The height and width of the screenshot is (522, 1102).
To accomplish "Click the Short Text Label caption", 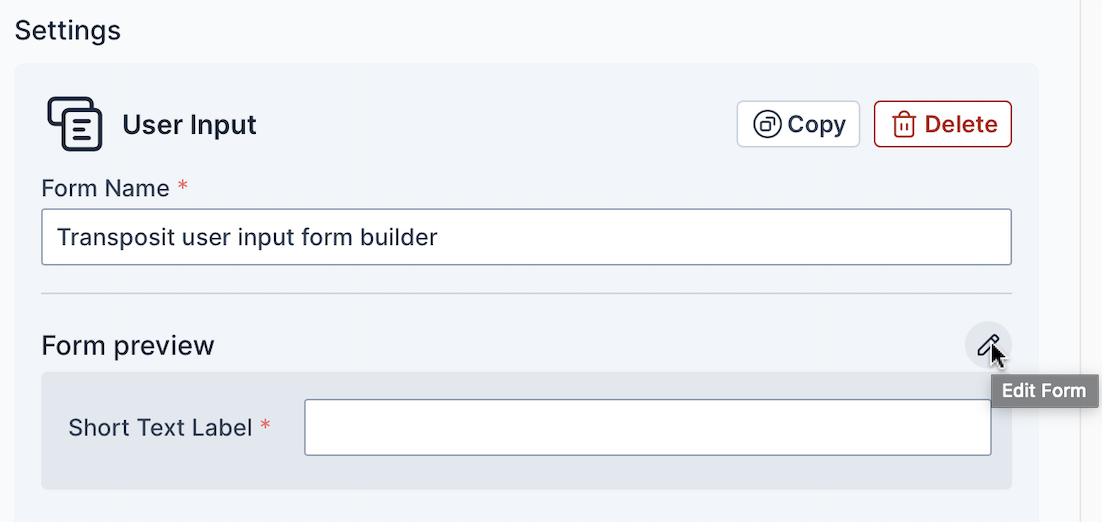I will (x=160, y=428).
